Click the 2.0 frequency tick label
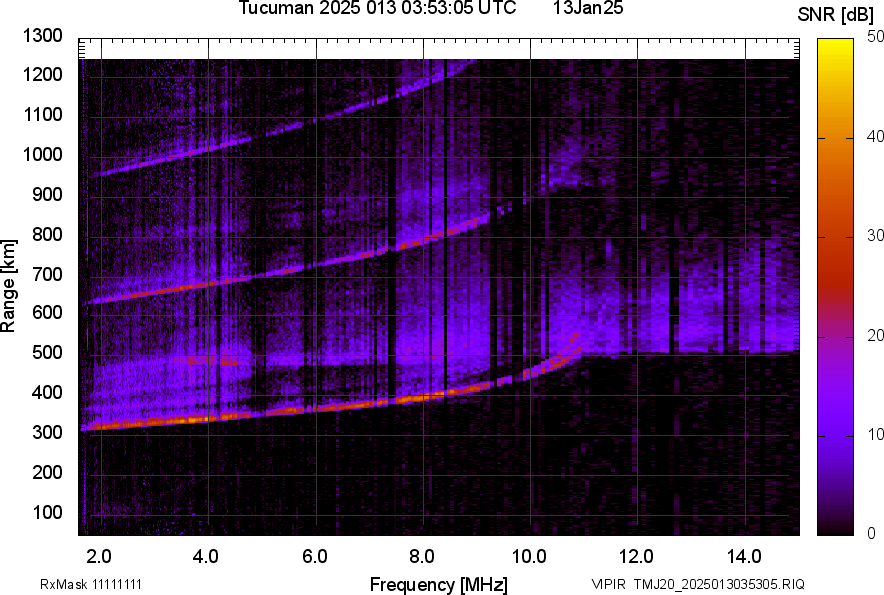Image resolution: width=884 pixels, height=595 pixels. pyautogui.click(x=100, y=556)
